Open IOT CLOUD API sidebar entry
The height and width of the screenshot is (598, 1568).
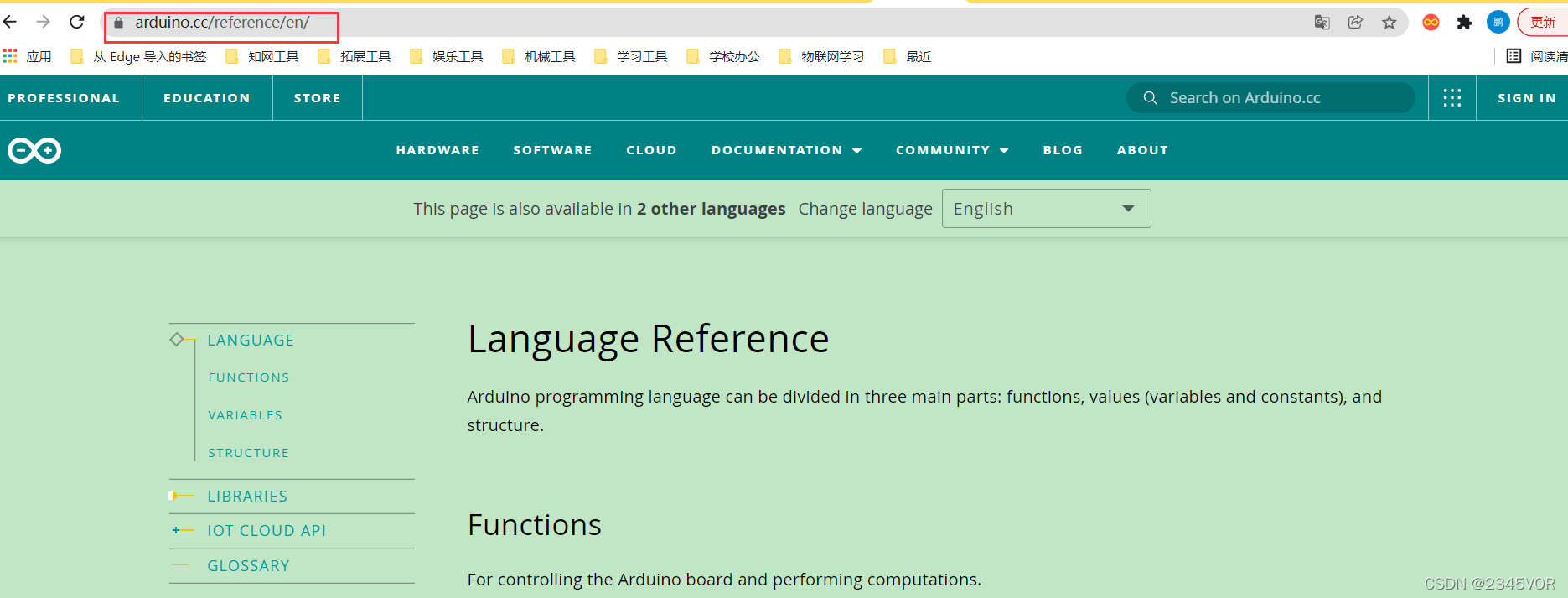tap(267, 531)
